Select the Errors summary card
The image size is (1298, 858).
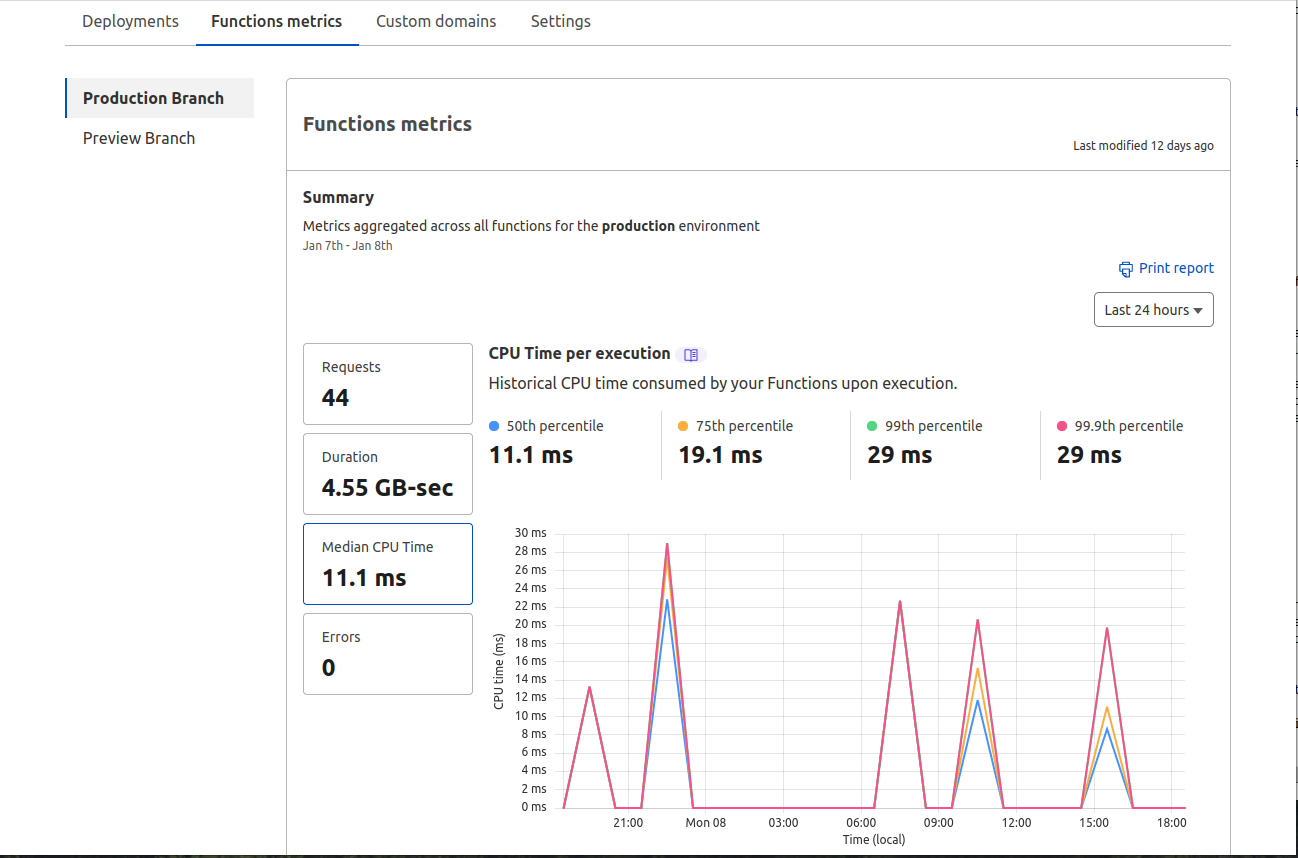pos(387,654)
